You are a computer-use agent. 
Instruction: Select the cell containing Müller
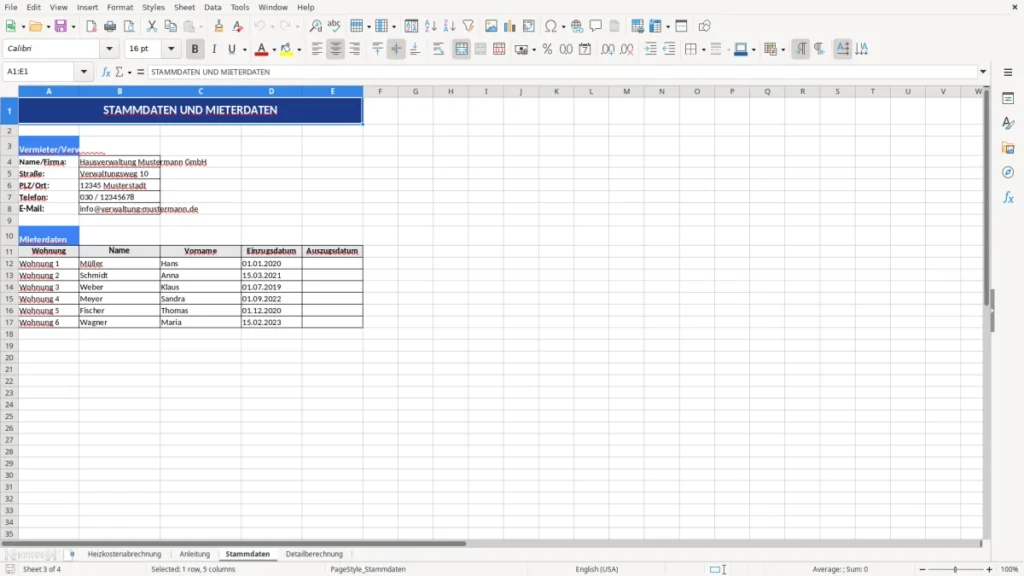click(120, 263)
